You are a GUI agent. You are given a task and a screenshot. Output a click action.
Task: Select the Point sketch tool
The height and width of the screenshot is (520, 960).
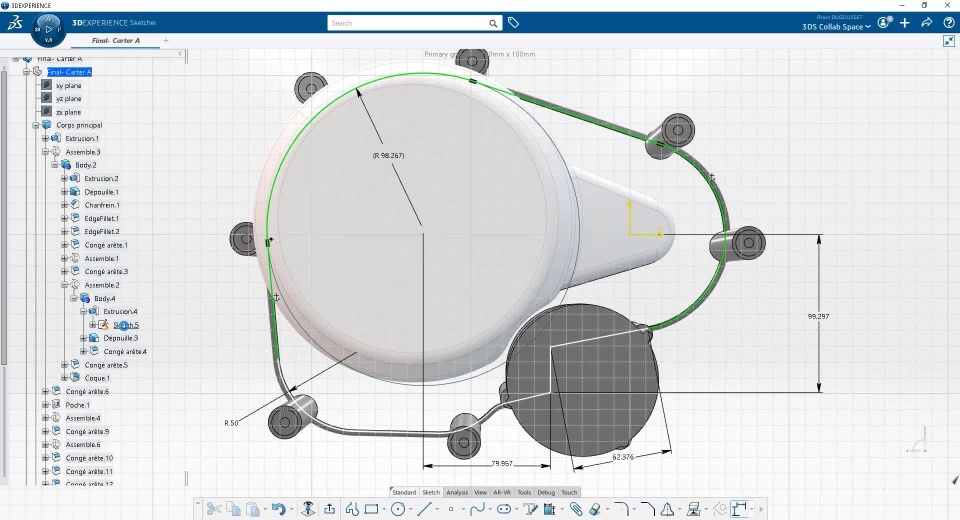(451, 508)
